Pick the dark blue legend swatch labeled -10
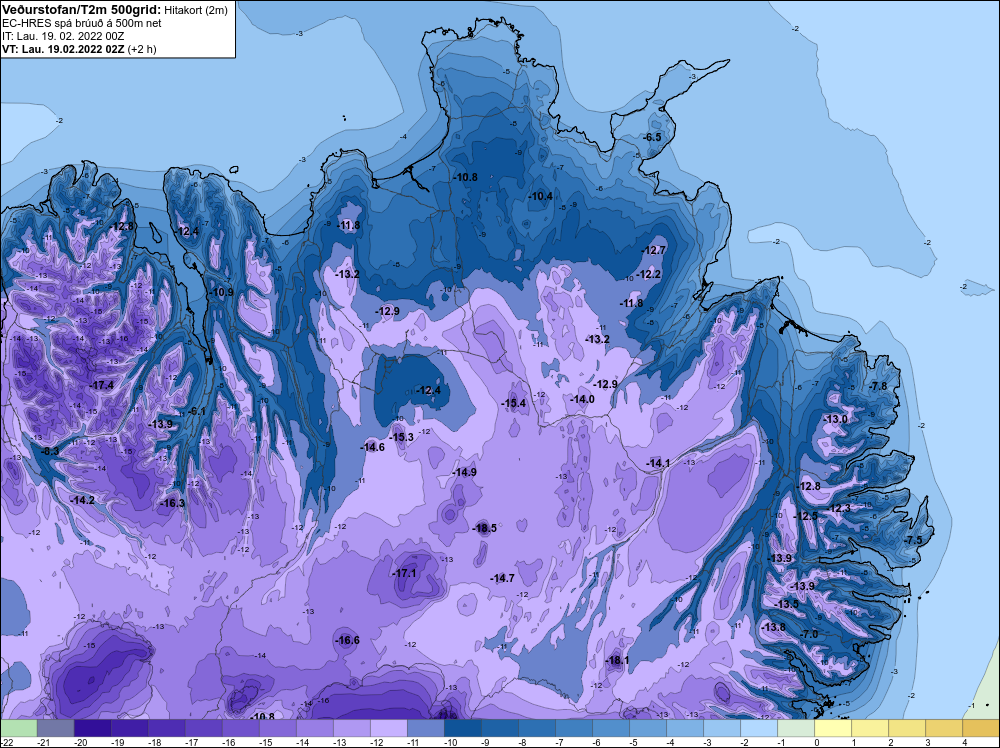 (462, 729)
